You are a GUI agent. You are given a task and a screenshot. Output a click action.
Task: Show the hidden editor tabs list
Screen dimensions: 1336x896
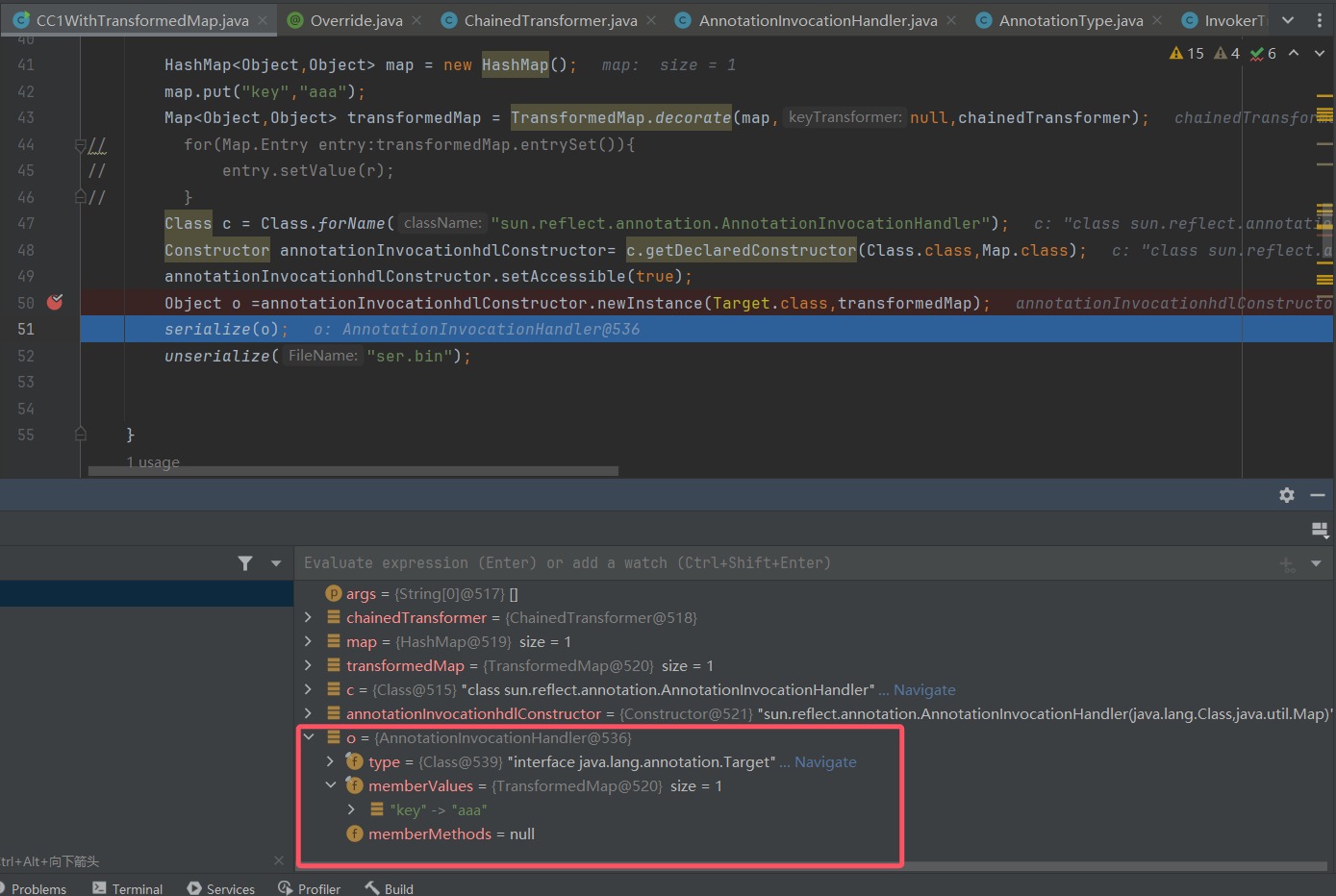pyautogui.click(x=1288, y=20)
